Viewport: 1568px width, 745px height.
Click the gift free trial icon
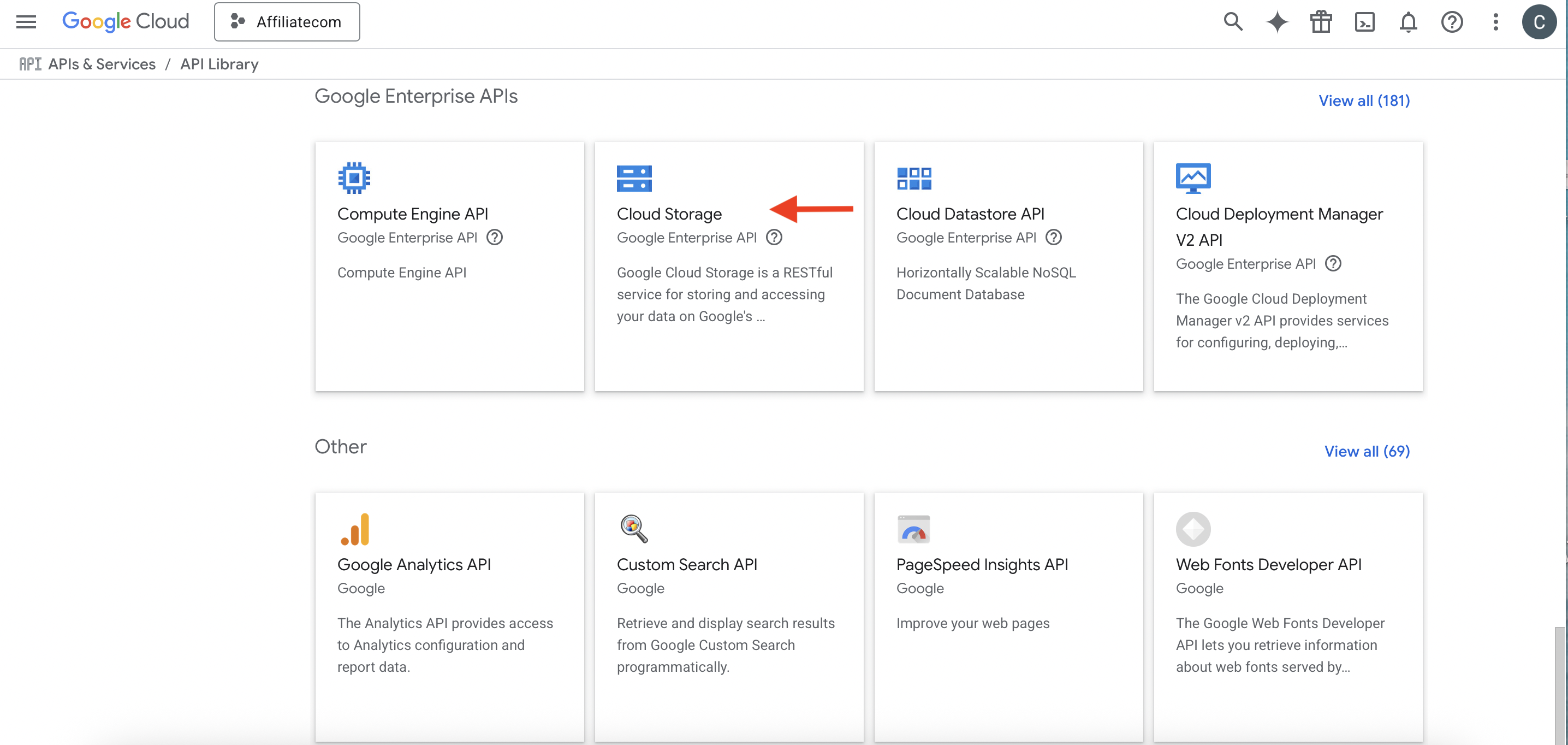coord(1320,22)
